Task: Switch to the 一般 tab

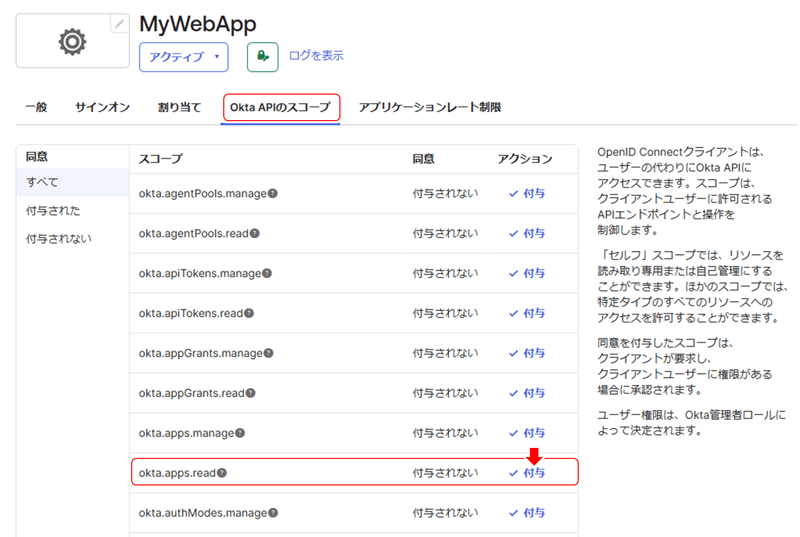Action: (x=35, y=107)
